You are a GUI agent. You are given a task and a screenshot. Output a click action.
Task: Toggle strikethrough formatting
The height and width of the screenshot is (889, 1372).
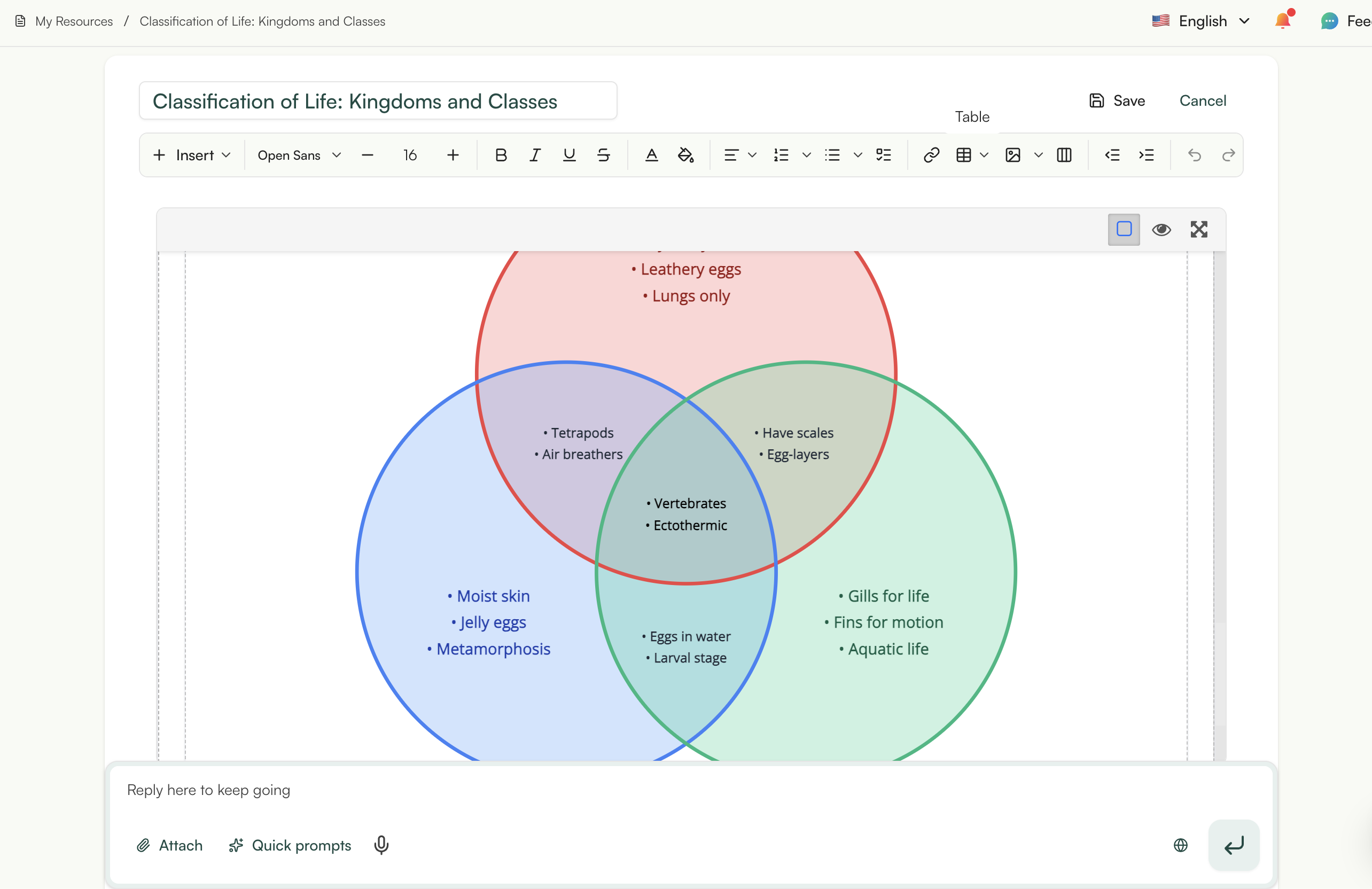click(604, 155)
